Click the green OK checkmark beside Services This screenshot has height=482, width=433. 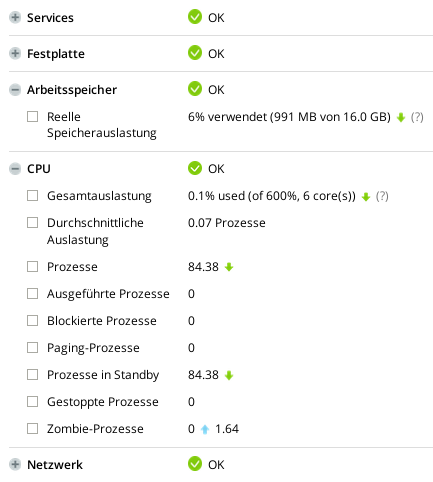tap(195, 17)
